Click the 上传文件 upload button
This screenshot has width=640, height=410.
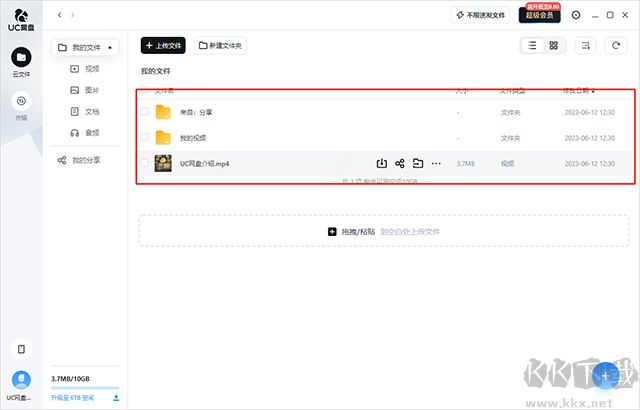(163, 45)
